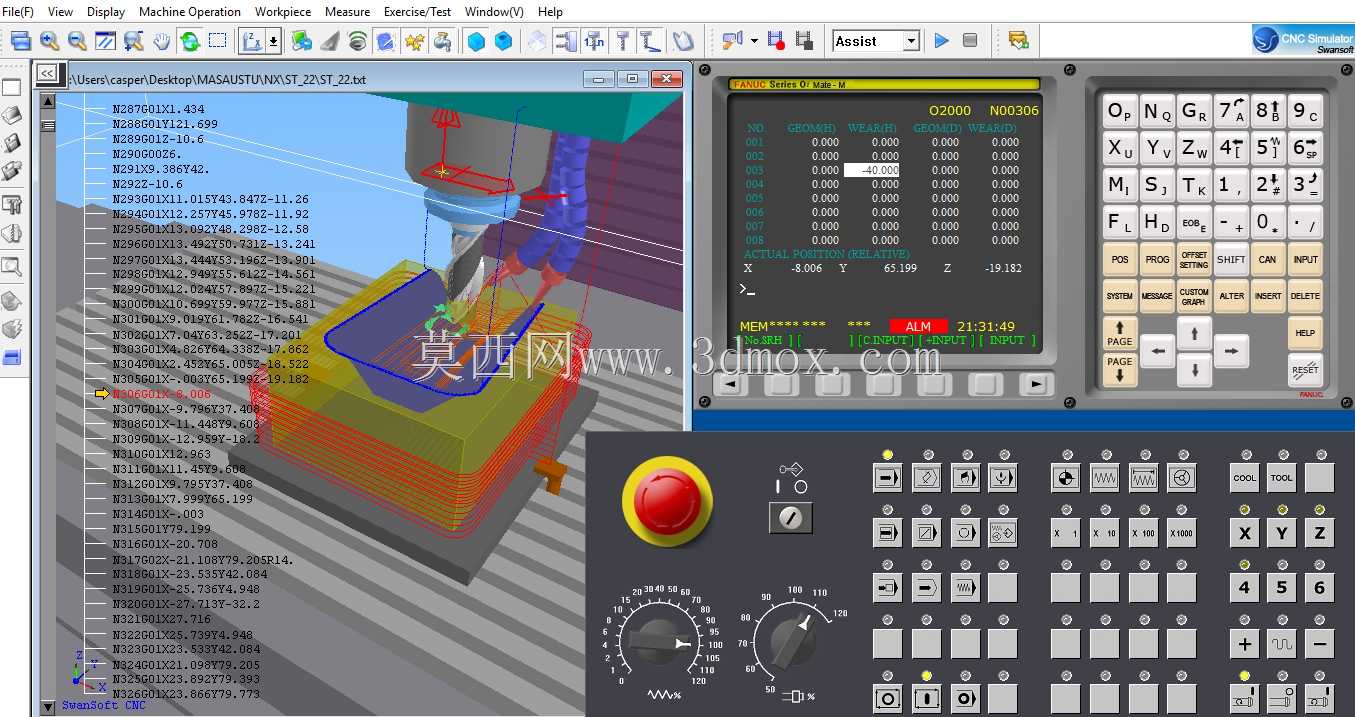Screen dimensions: 1355x717
Task: Click the down arrow cursor key
Action: 1194,371
